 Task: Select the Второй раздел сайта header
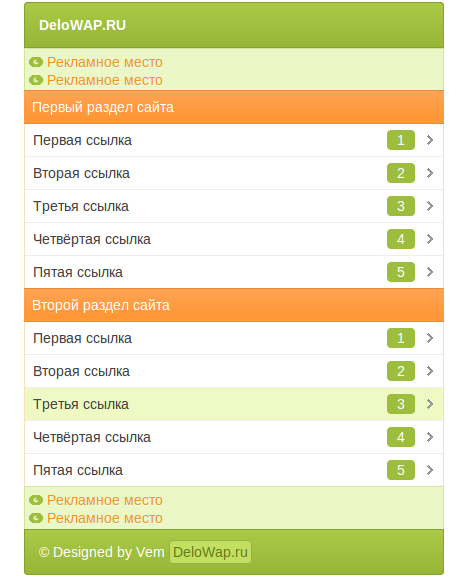coord(234,305)
